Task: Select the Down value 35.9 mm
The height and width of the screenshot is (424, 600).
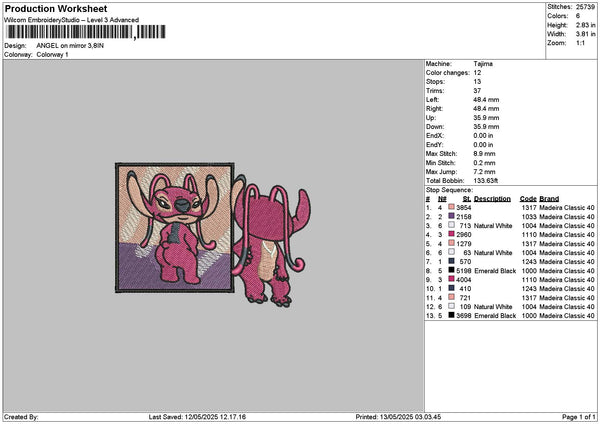Action: (486, 127)
